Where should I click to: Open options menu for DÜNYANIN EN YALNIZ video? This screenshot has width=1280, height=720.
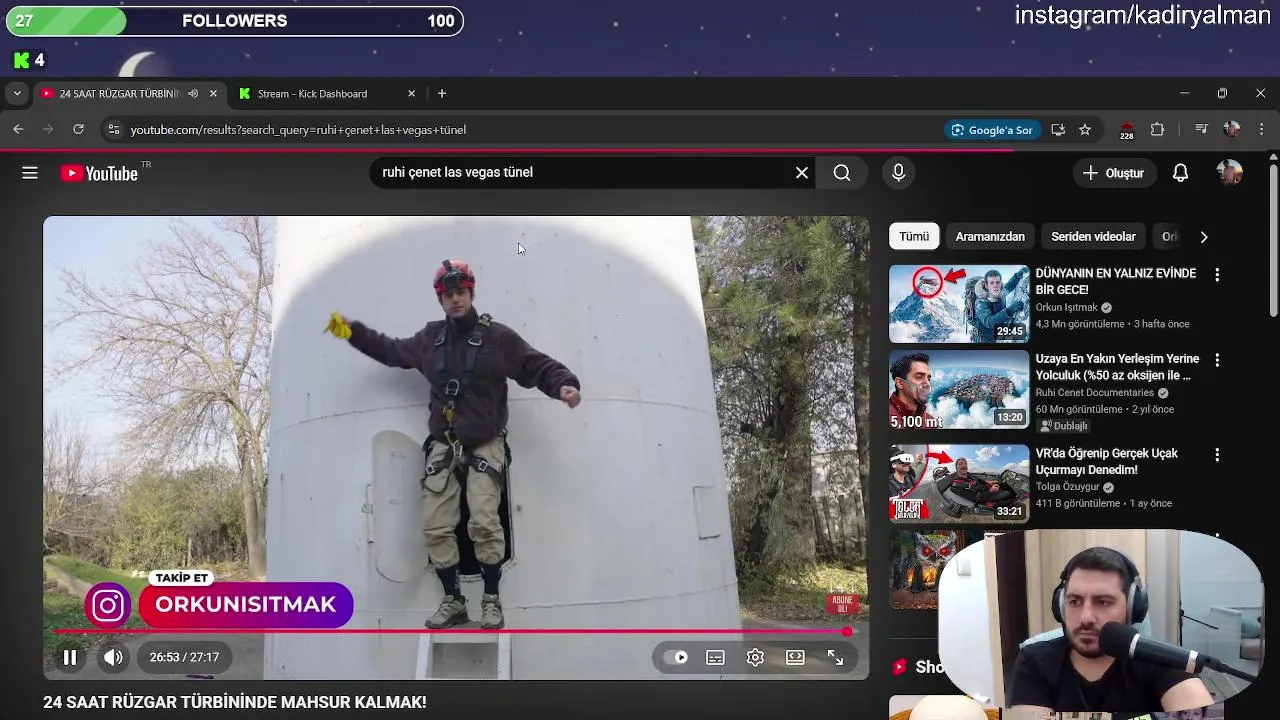[1217, 274]
